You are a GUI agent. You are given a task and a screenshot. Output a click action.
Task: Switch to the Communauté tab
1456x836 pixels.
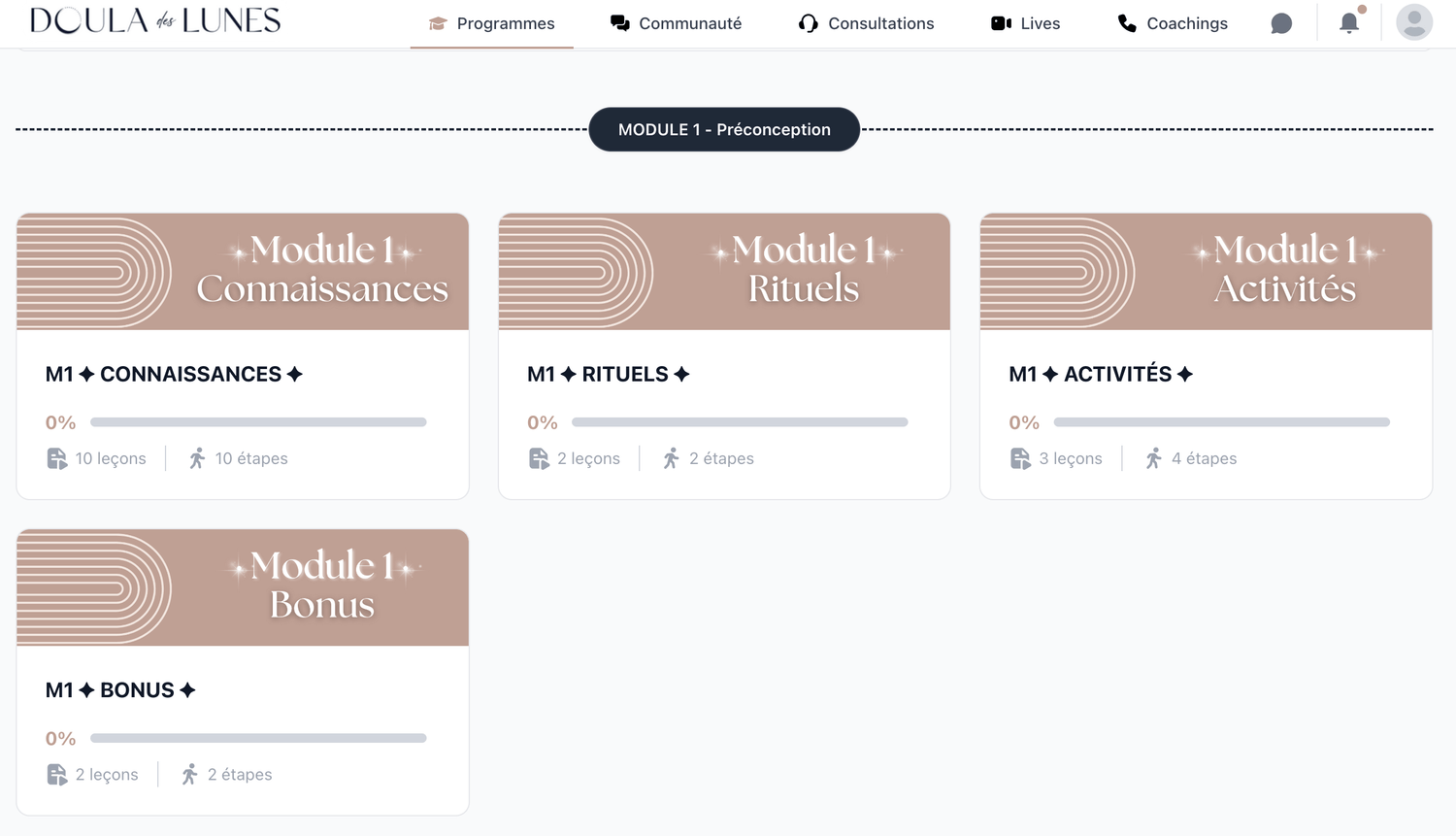tap(676, 23)
